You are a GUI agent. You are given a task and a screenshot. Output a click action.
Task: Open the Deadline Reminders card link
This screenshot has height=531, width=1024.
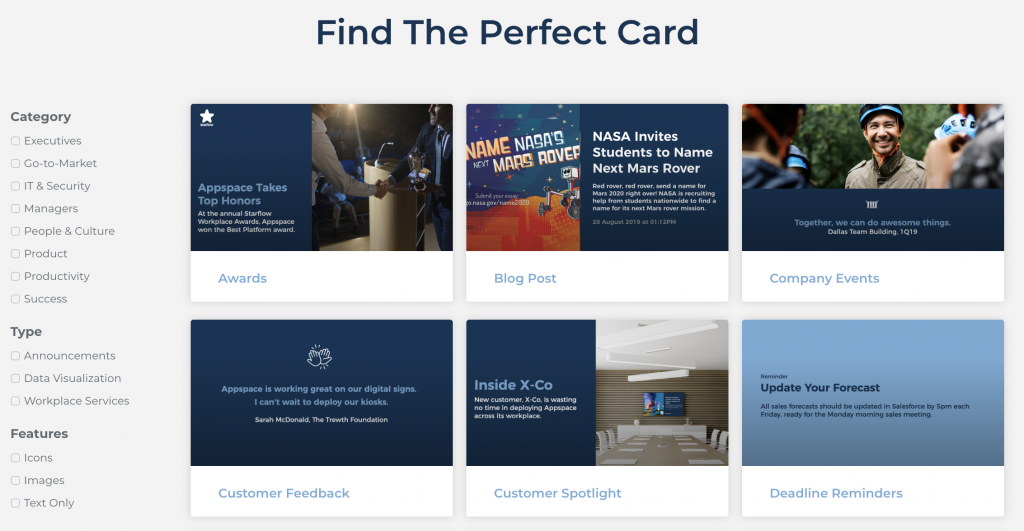tap(836, 493)
